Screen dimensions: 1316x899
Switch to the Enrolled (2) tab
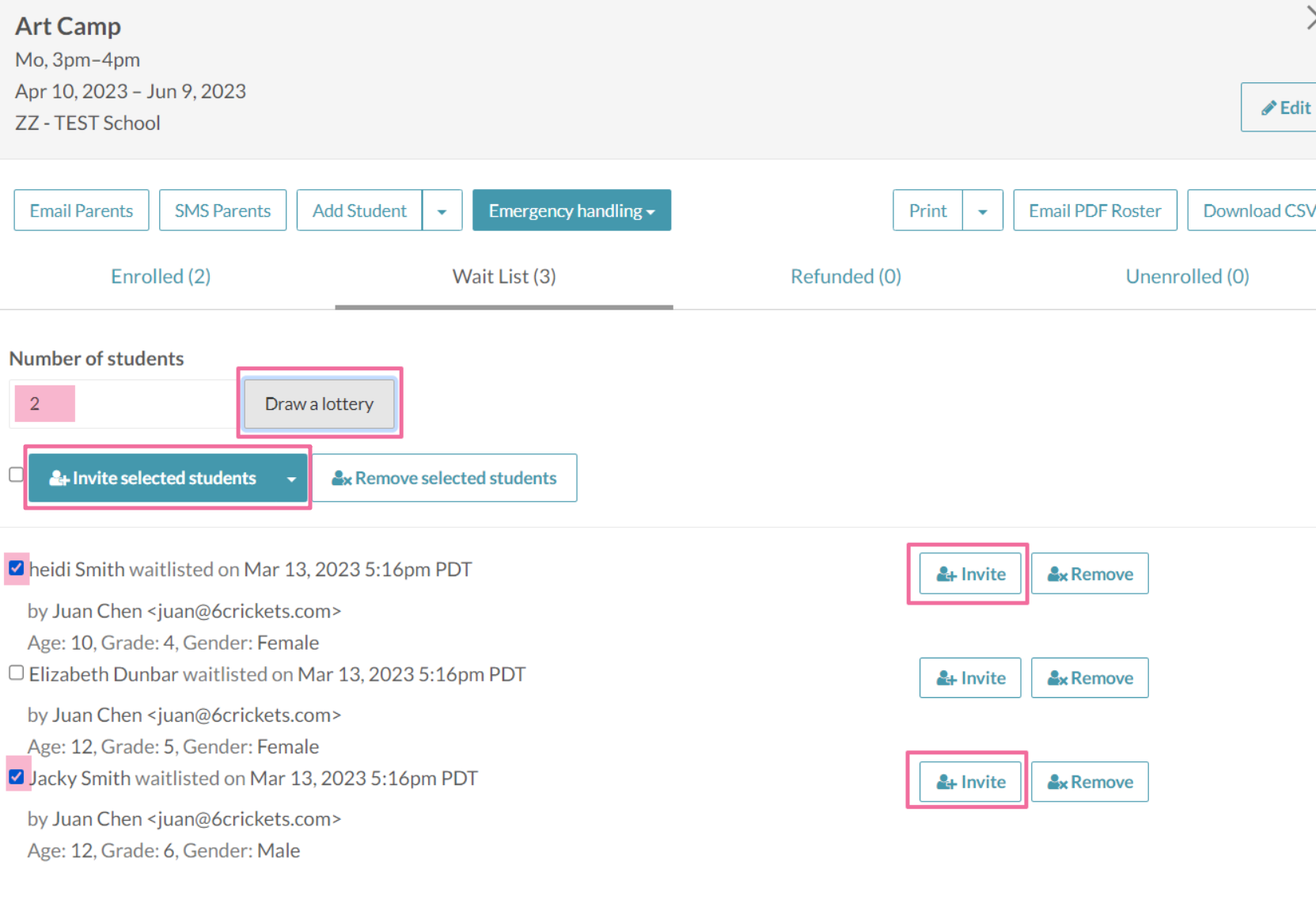point(161,277)
